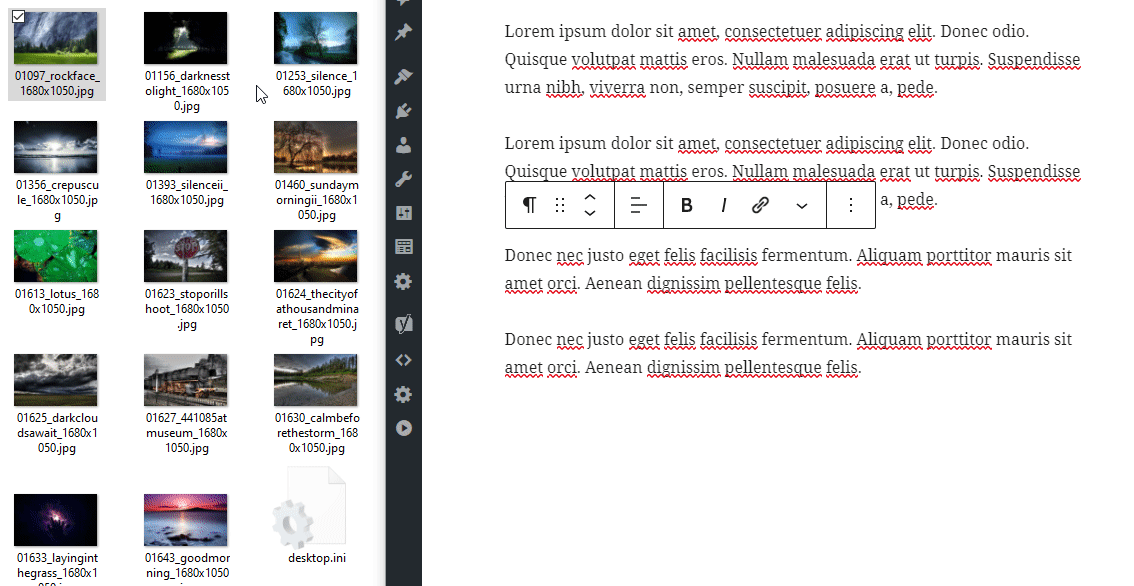Select the 01624_thecityofathousandminaret thumbnail

click(x=315, y=256)
